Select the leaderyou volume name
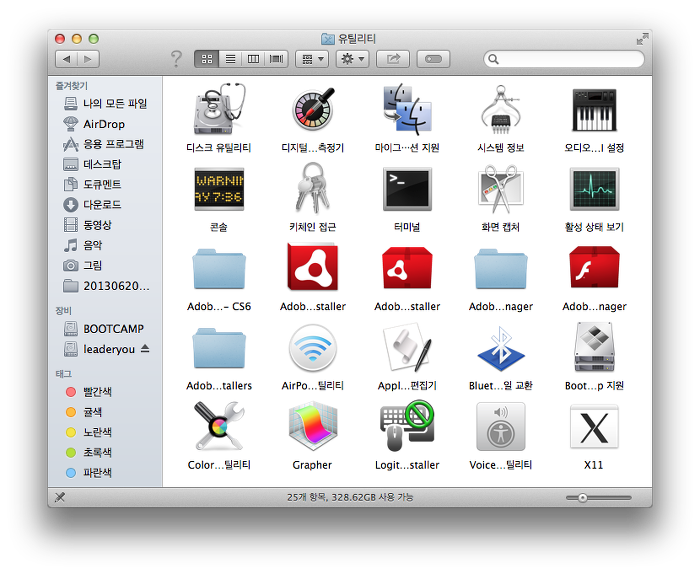The width and height of the screenshot is (700, 574). tap(109, 349)
